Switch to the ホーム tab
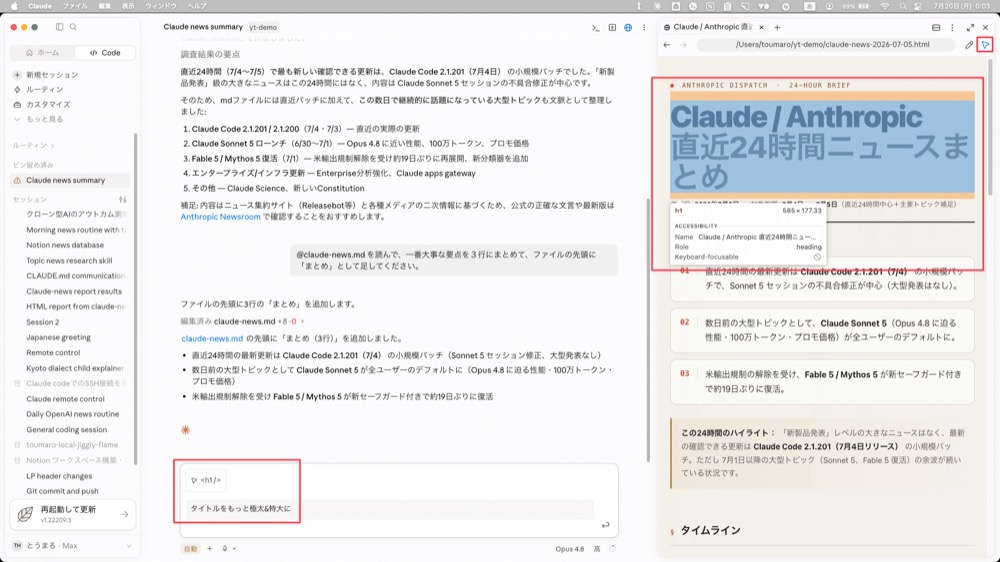 tap(43, 52)
